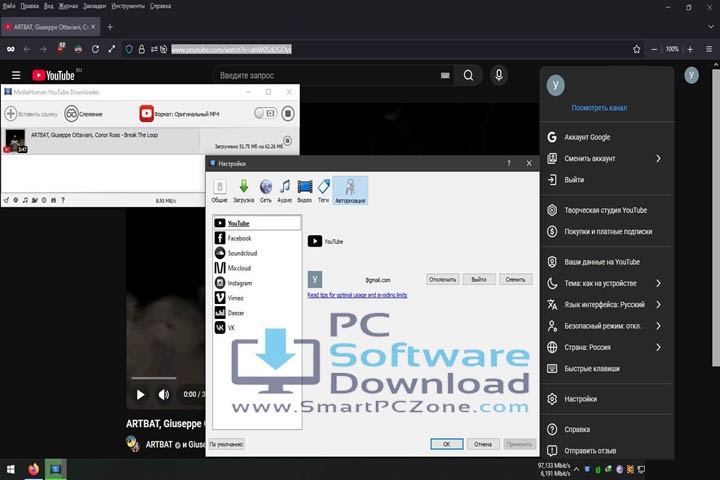The height and width of the screenshot is (480, 720).
Task: Open the YouTube hamburger guide menu
Action: click(x=16, y=75)
